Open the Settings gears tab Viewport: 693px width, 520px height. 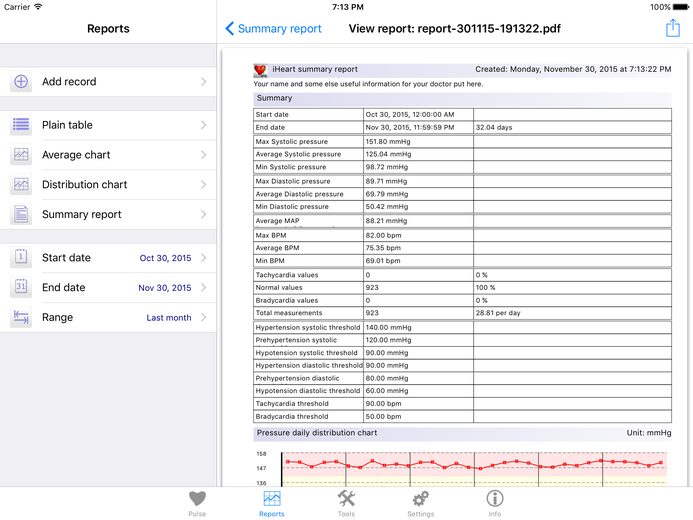click(420, 504)
